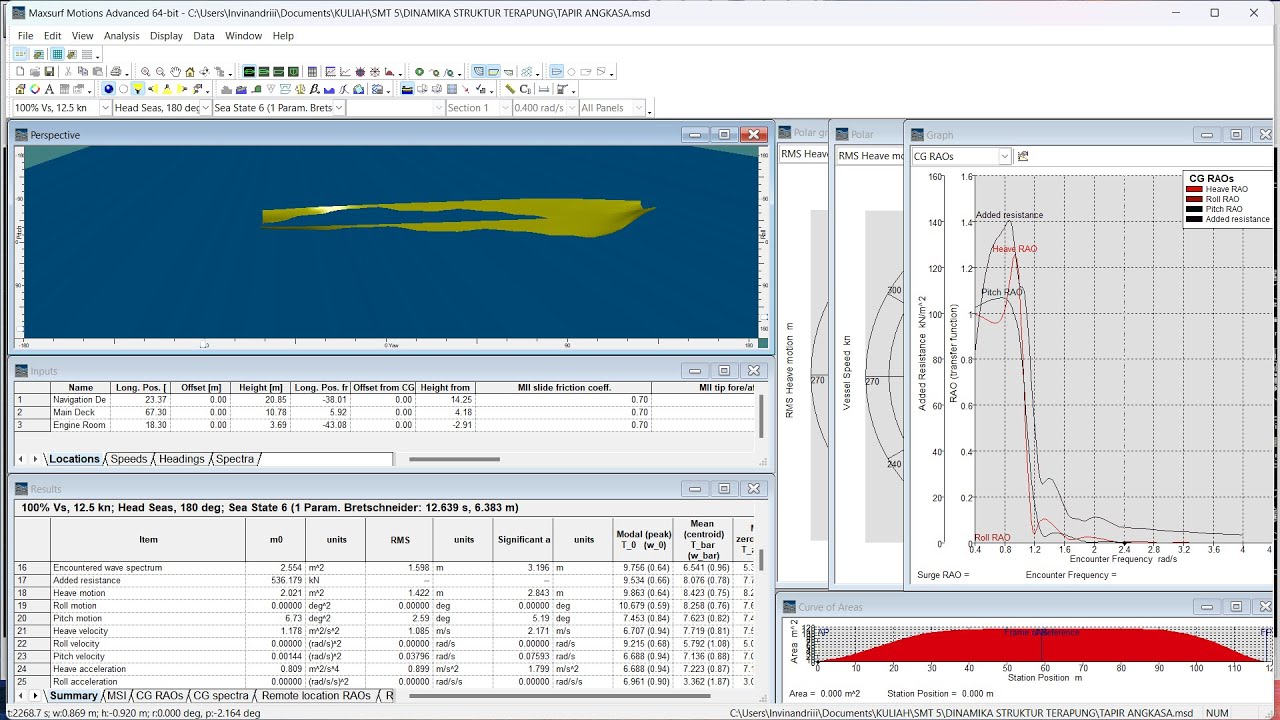This screenshot has height=720, width=1280.
Task: Click the Inputs horizontal scrollbar thumb
Action: pyautogui.click(x=454, y=459)
